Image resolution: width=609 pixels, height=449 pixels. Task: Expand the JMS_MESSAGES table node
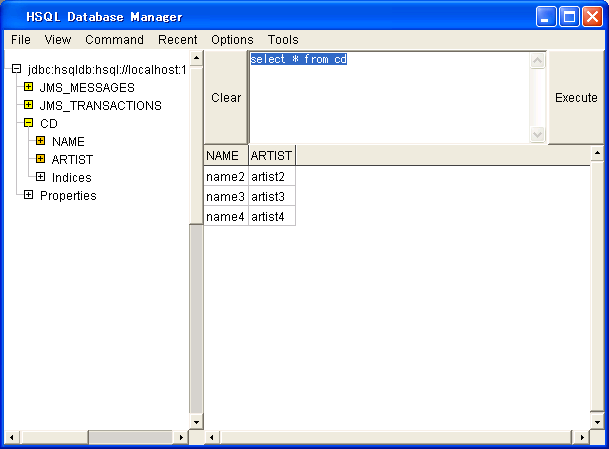pyautogui.click(x=28, y=87)
